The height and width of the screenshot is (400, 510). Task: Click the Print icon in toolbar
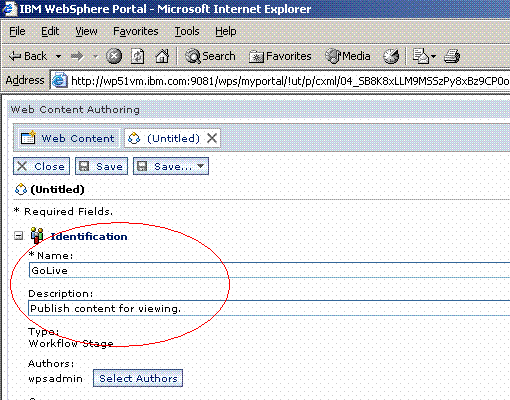pos(452,56)
